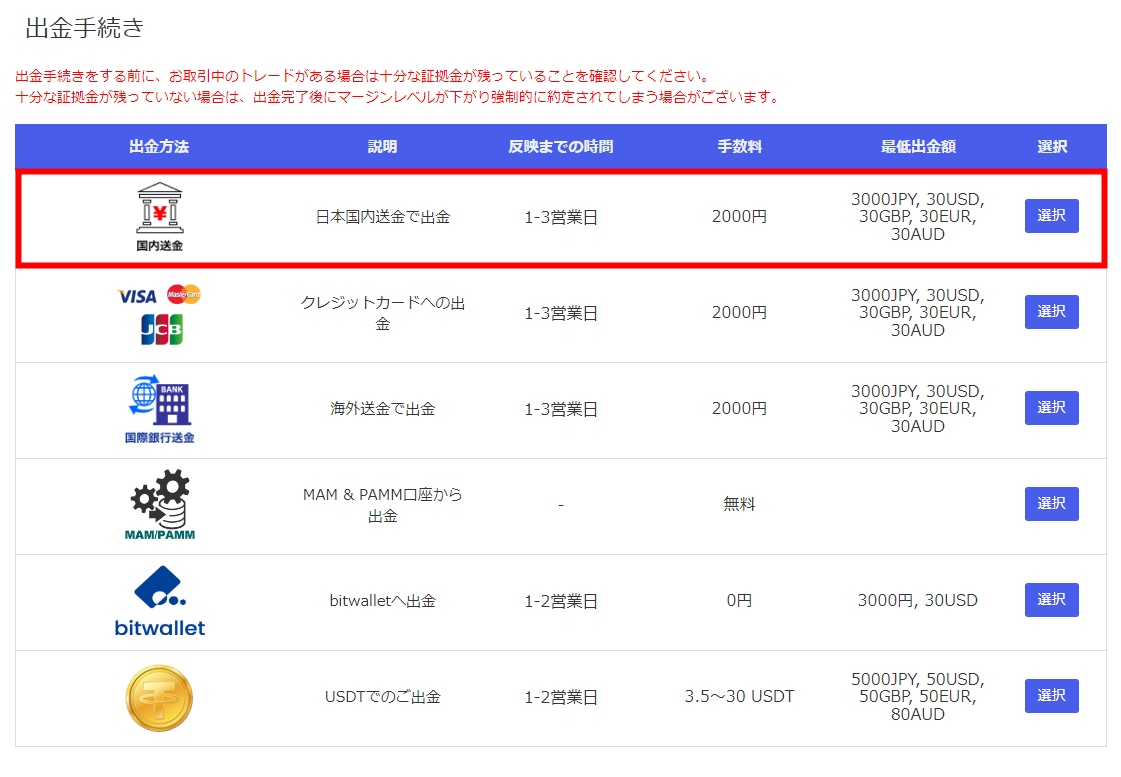Click 1-3営業日 in the overseas transfer row

(560, 409)
